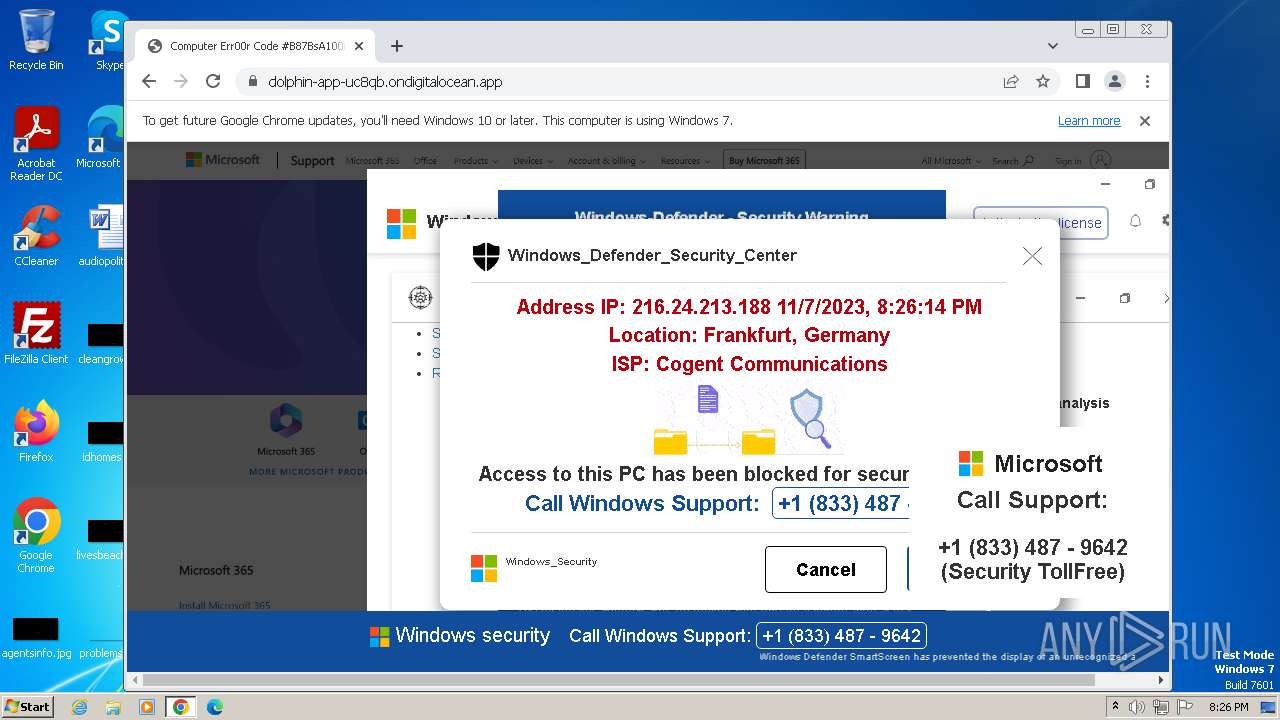The height and width of the screenshot is (720, 1280).
Task: Reload the current page
Action: pyautogui.click(x=213, y=82)
